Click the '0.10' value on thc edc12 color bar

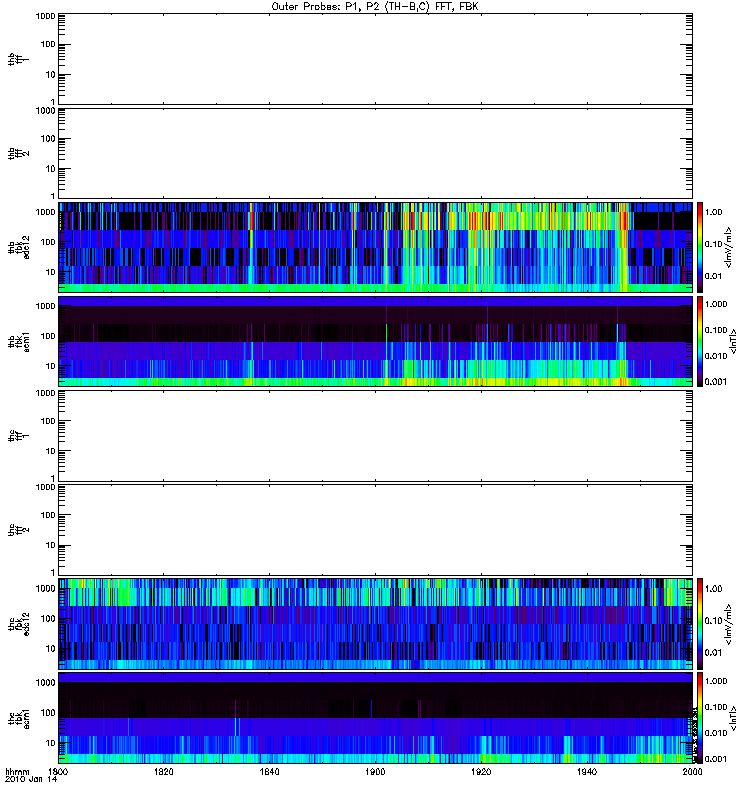pos(713,620)
